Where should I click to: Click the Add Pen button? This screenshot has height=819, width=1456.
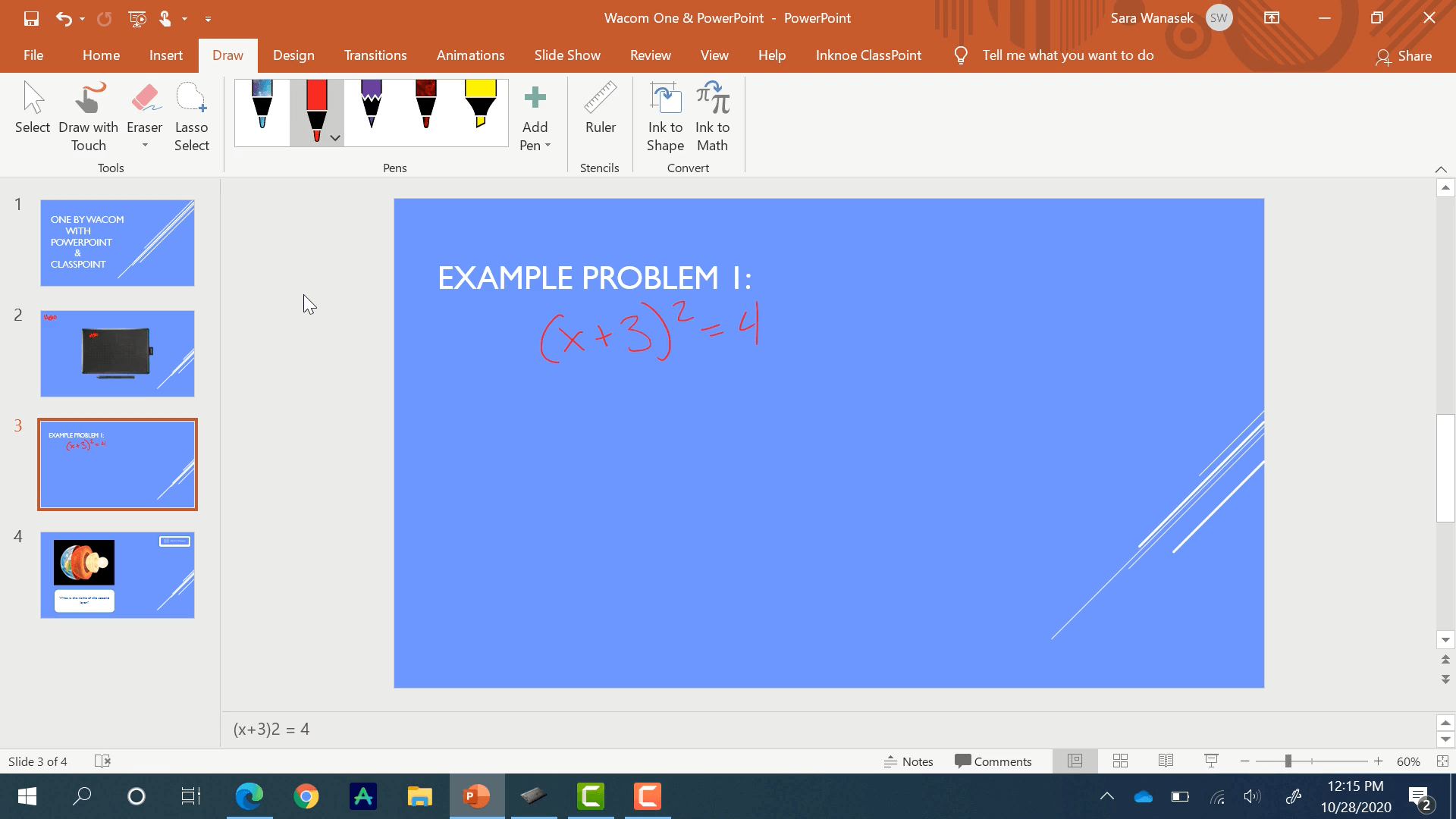[x=535, y=112]
